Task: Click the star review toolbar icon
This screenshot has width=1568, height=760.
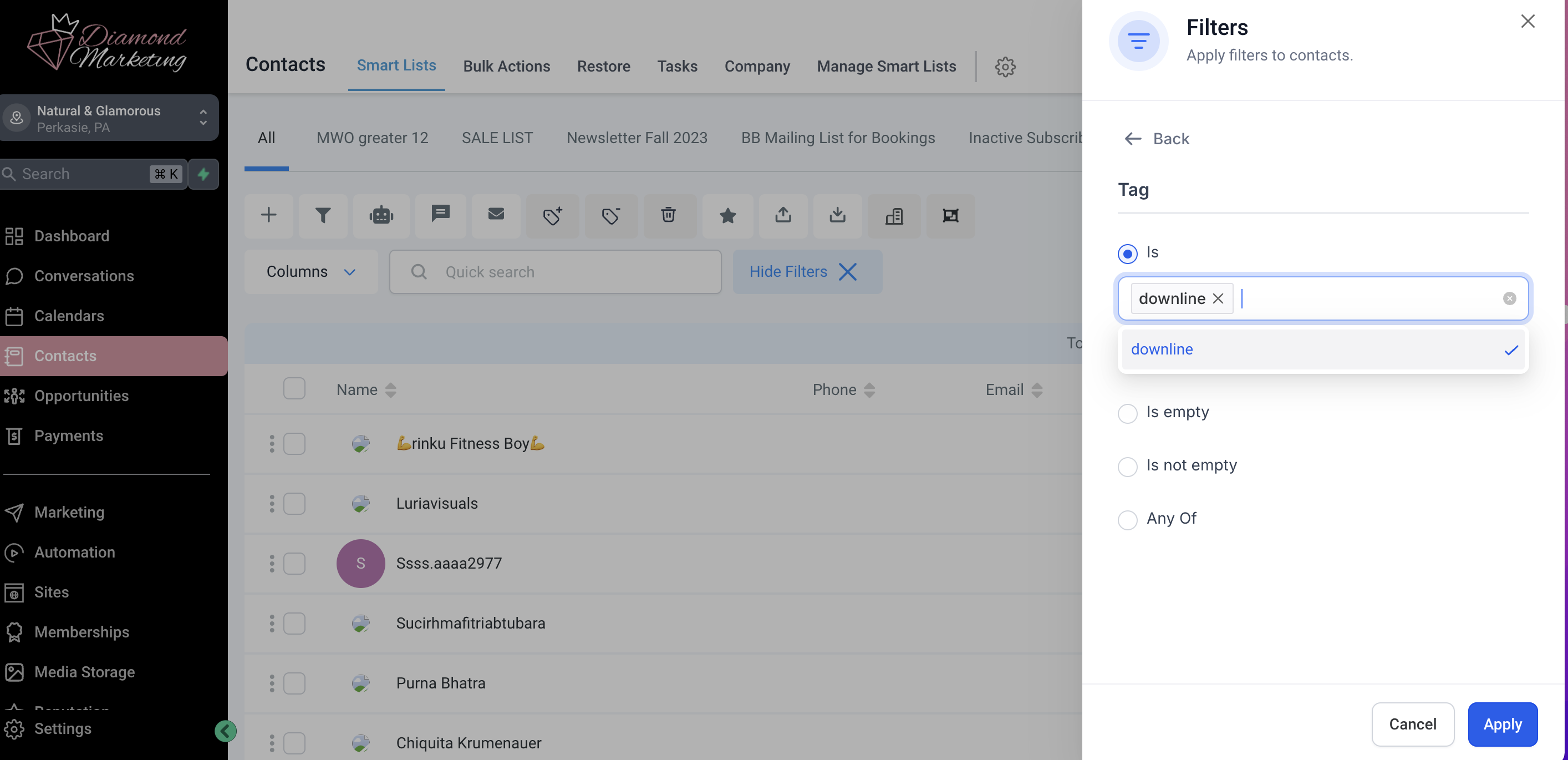Action: (727, 216)
